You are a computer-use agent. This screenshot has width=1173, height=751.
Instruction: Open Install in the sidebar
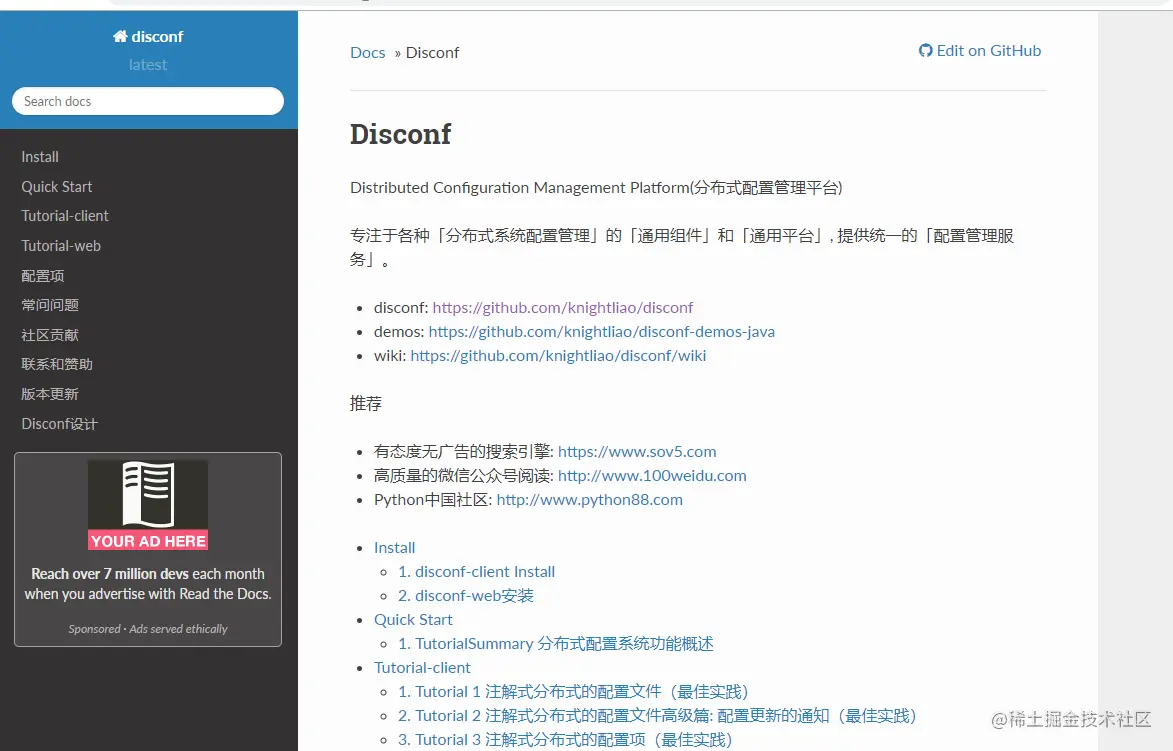point(40,157)
